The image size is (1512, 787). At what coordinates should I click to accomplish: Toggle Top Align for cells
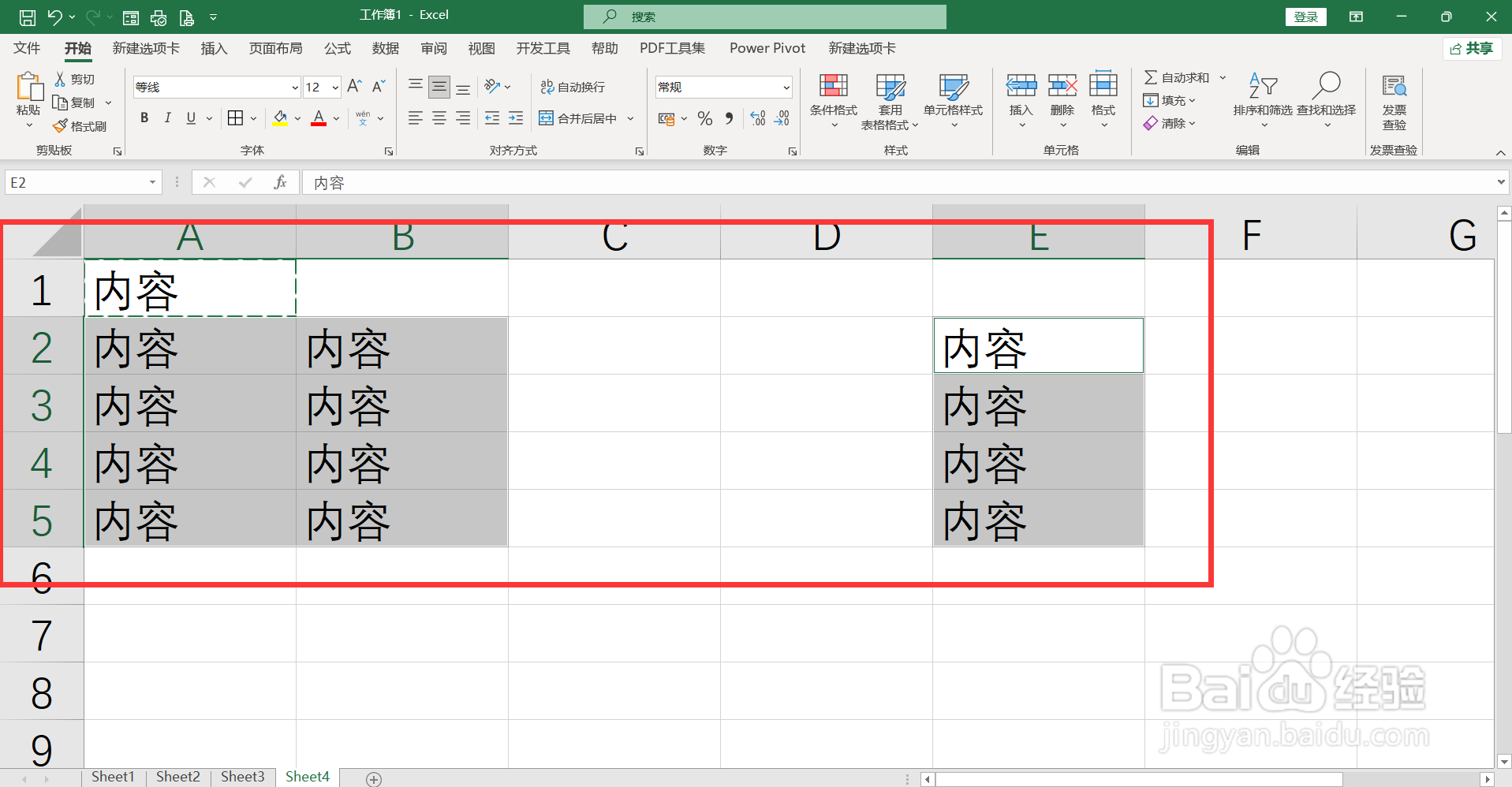(416, 86)
